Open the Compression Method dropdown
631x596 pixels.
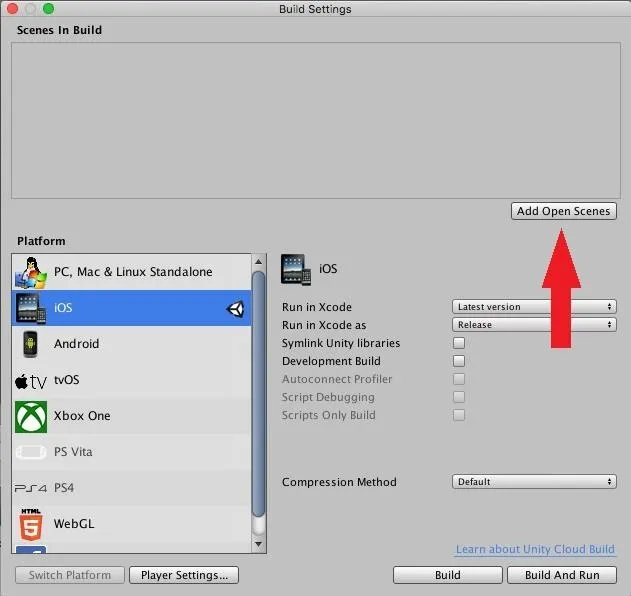534,482
